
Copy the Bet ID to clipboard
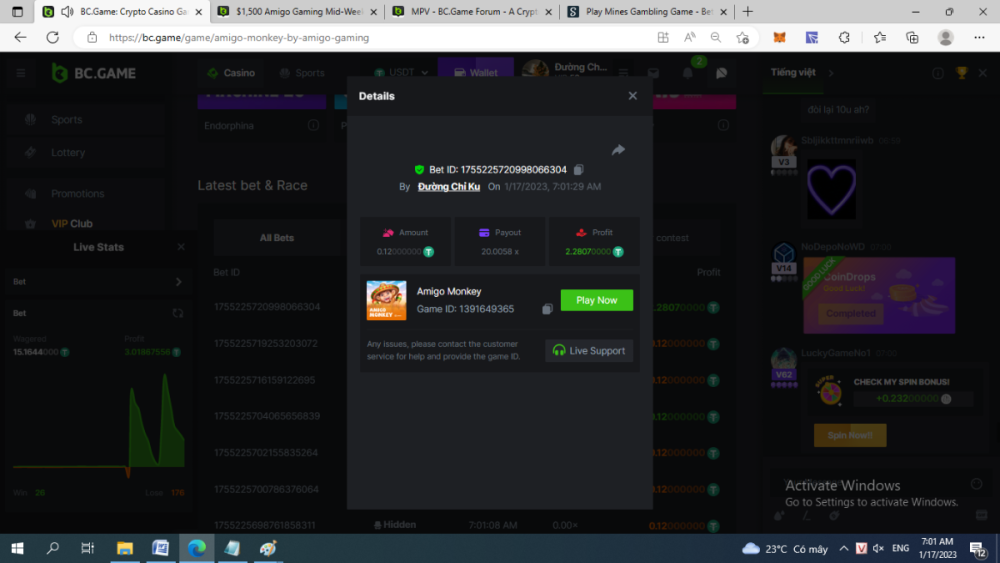(x=579, y=170)
